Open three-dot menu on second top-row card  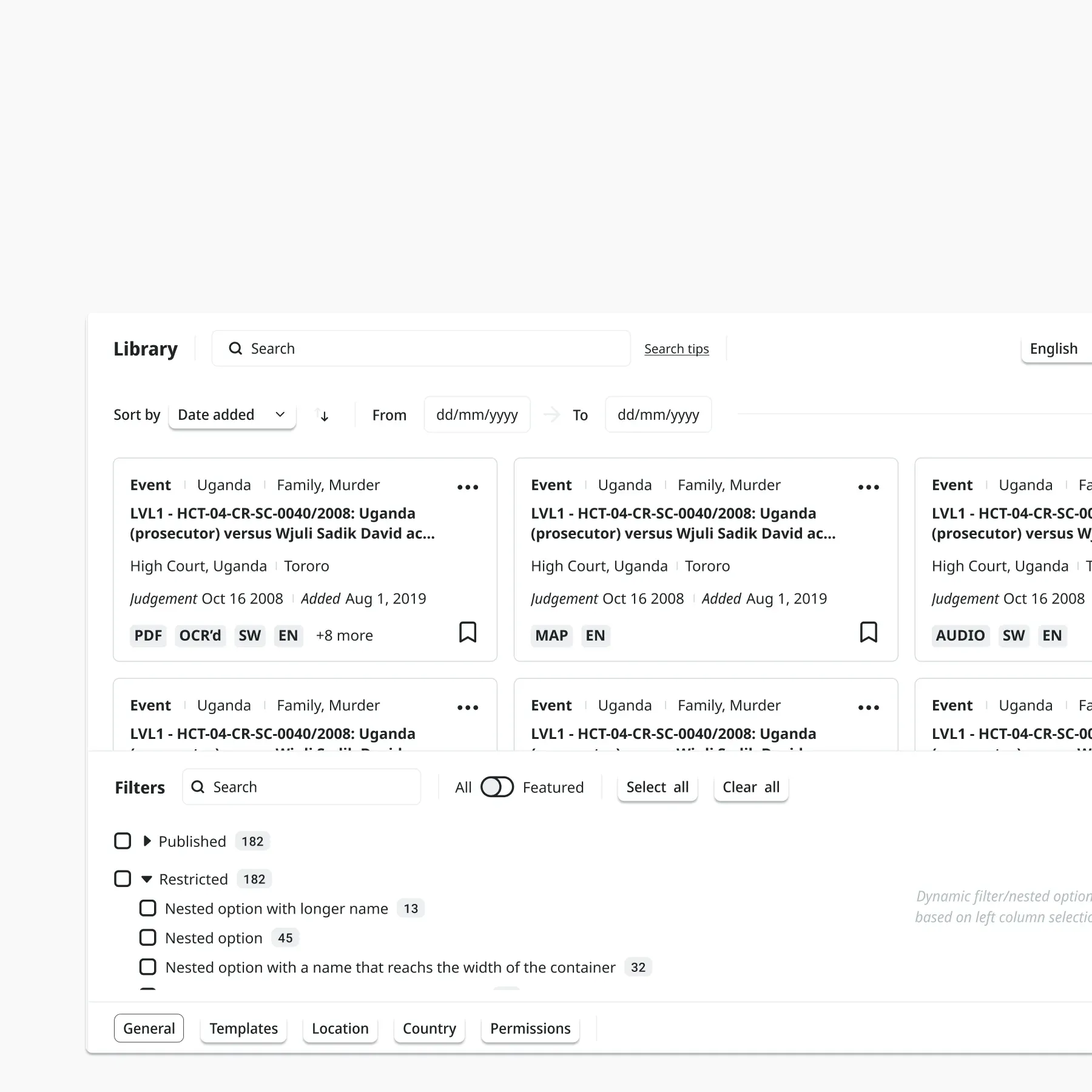coord(868,487)
